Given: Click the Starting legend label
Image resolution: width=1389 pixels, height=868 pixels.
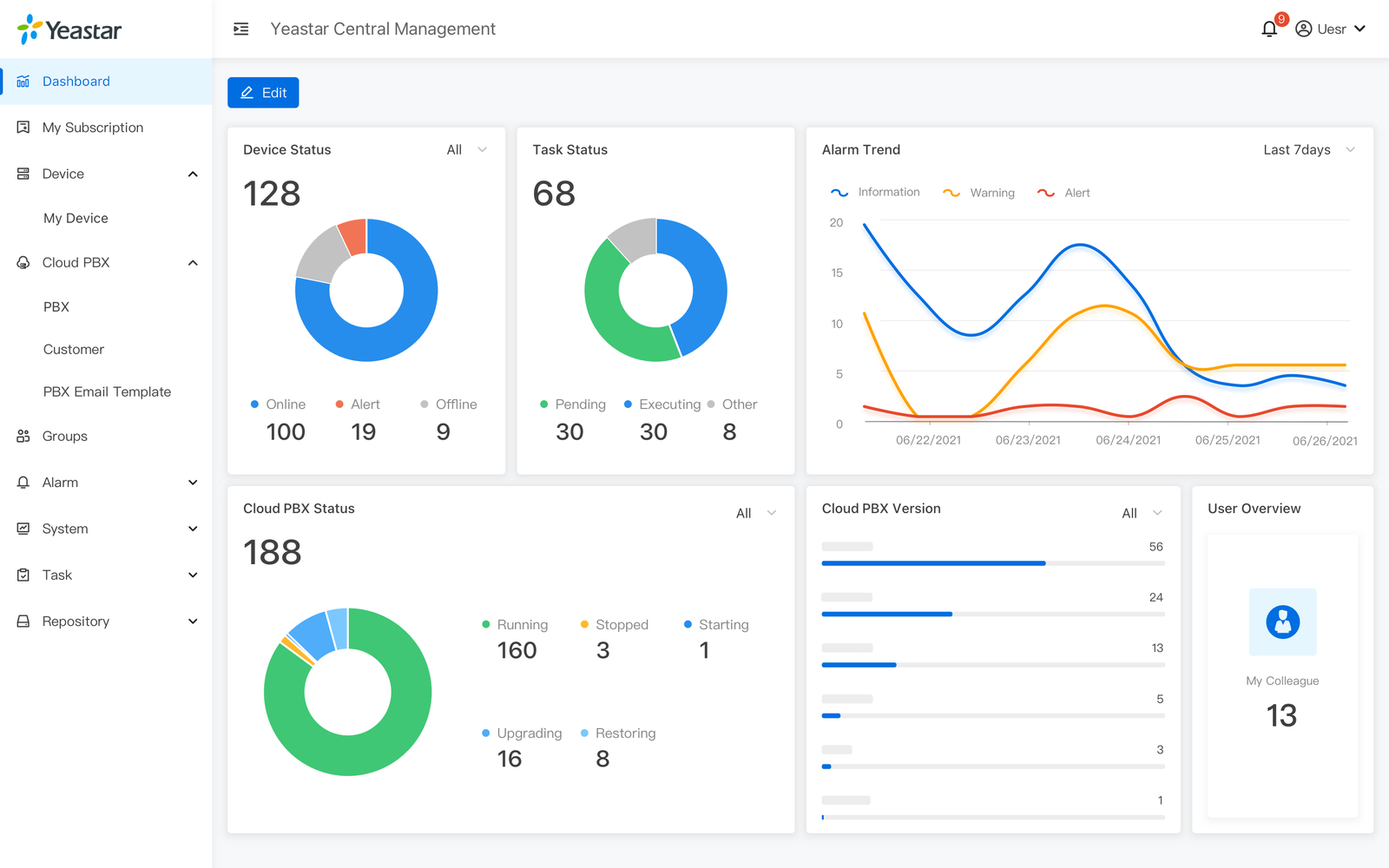Looking at the screenshot, I should (x=723, y=625).
